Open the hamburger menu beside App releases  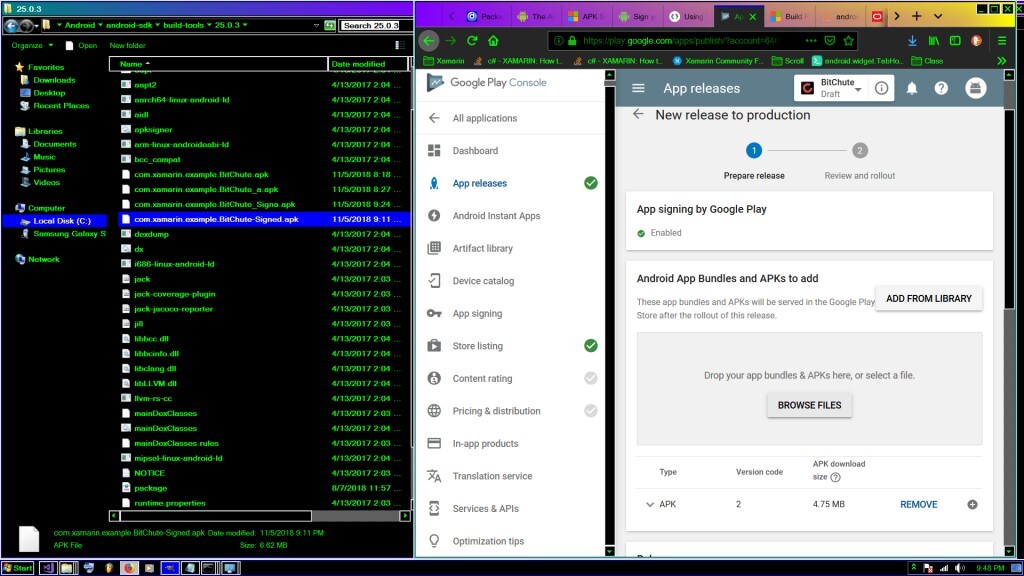(x=638, y=88)
